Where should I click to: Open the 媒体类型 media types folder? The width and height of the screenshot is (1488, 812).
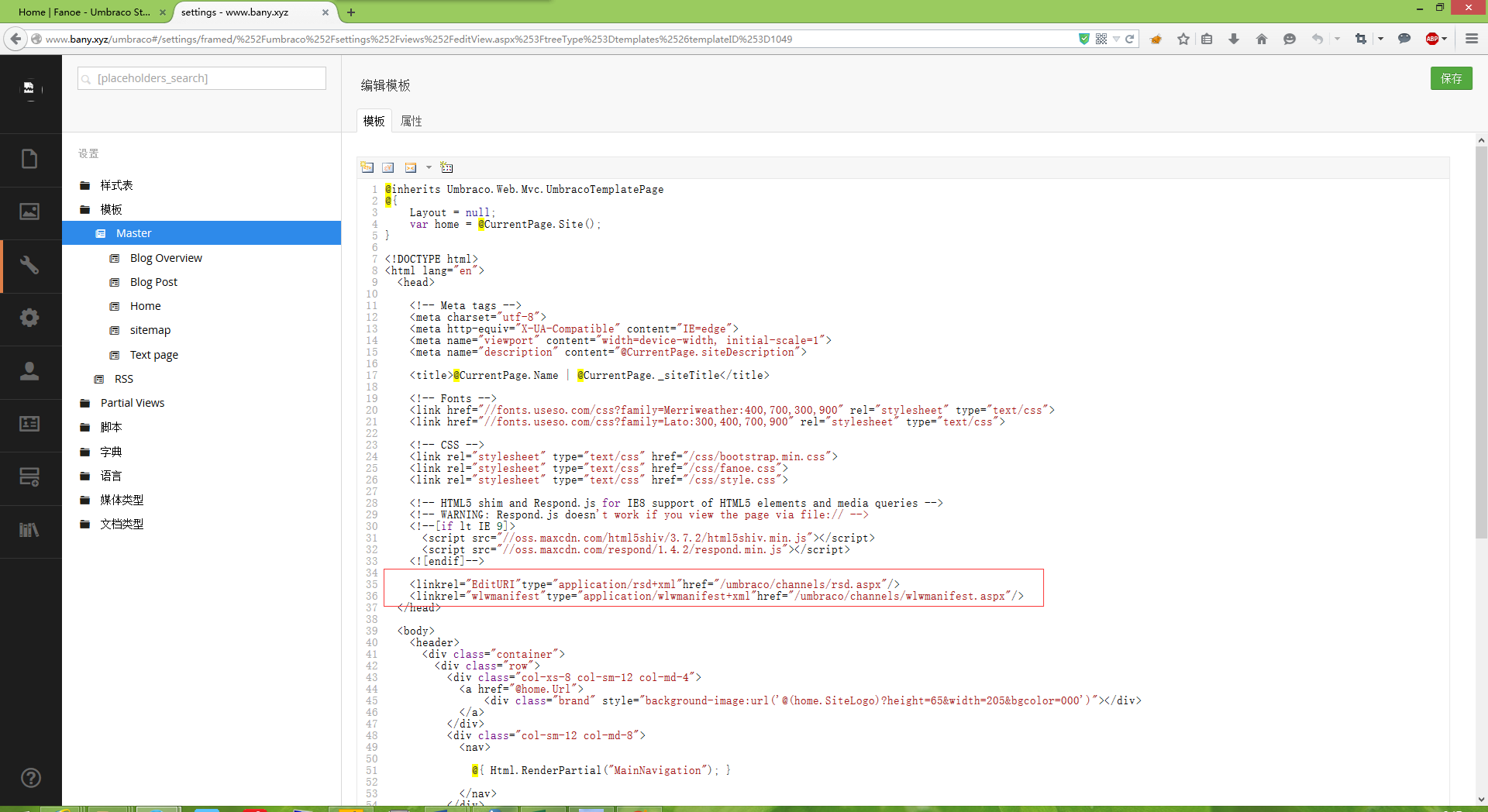[x=122, y=500]
